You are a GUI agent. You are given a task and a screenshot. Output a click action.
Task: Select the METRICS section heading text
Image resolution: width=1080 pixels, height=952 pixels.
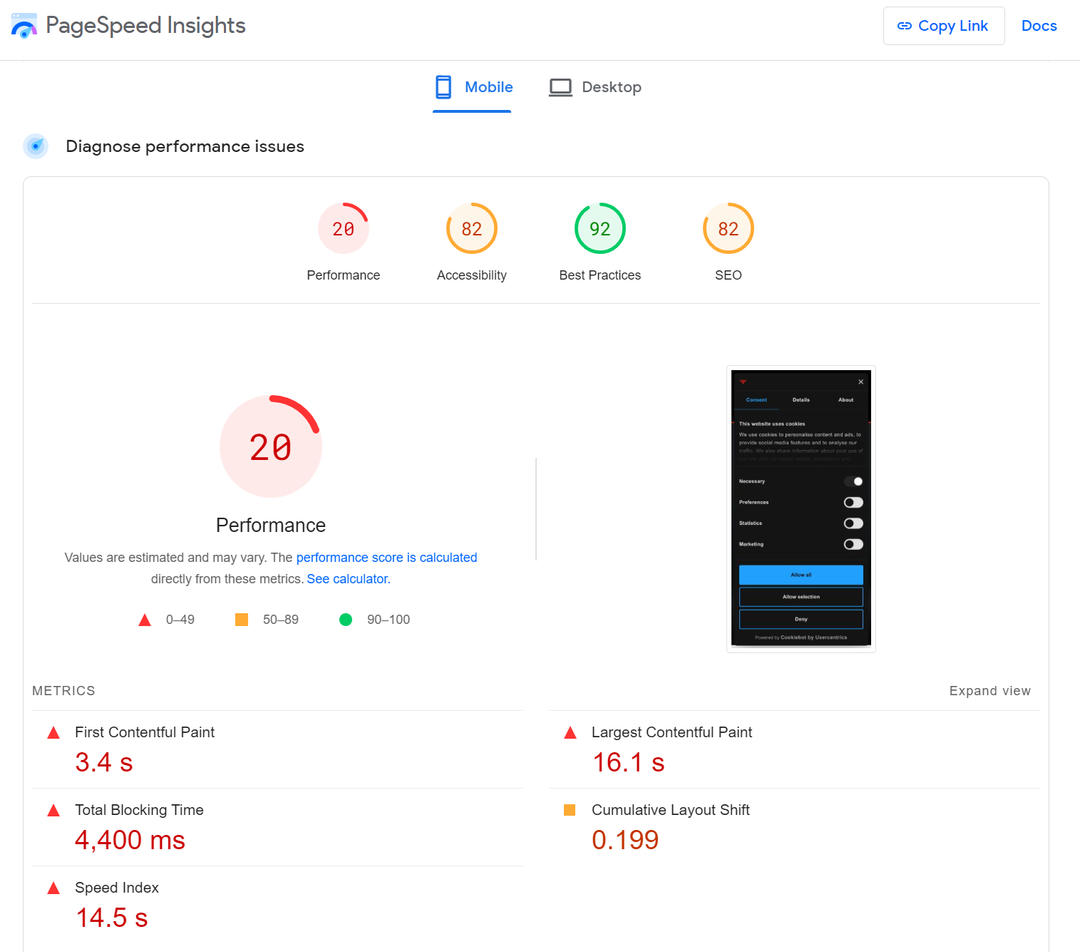pos(63,690)
